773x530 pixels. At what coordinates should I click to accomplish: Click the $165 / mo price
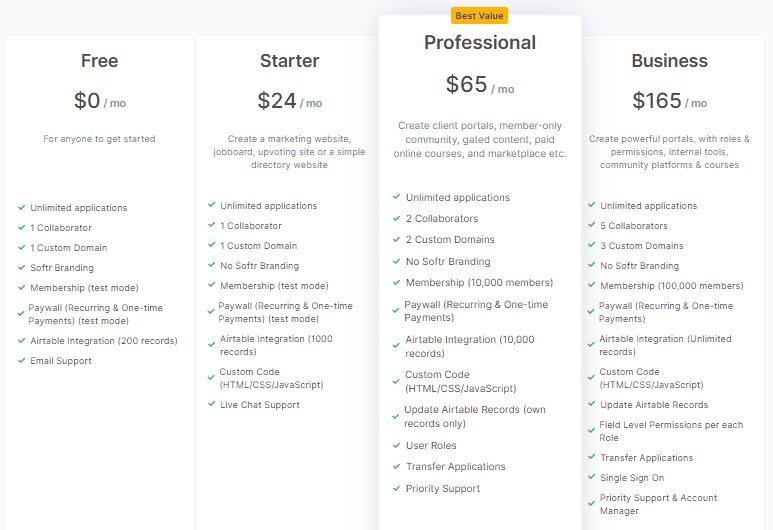coord(670,101)
